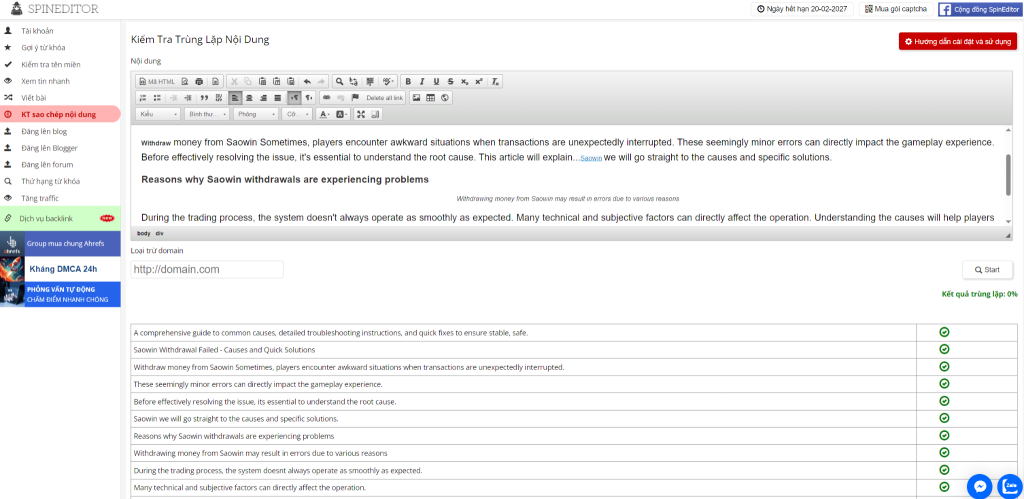Click the print icon in editor toolbar

point(200,81)
